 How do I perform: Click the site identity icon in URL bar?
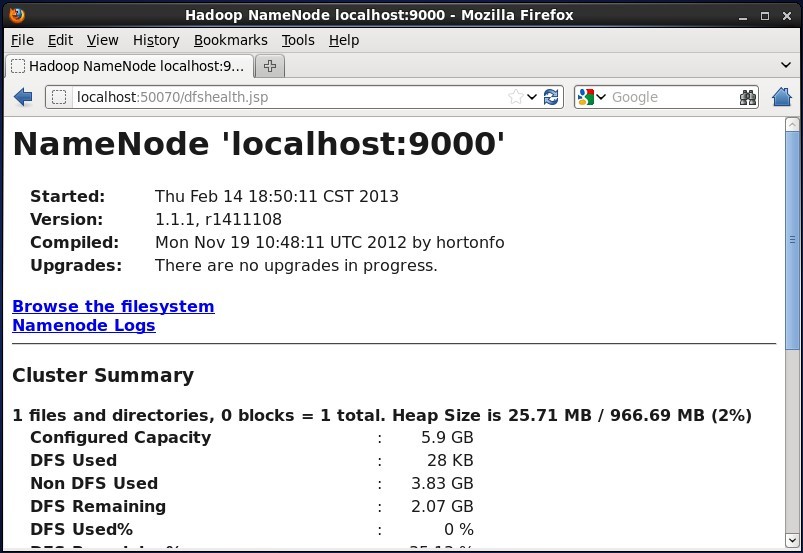pos(59,97)
